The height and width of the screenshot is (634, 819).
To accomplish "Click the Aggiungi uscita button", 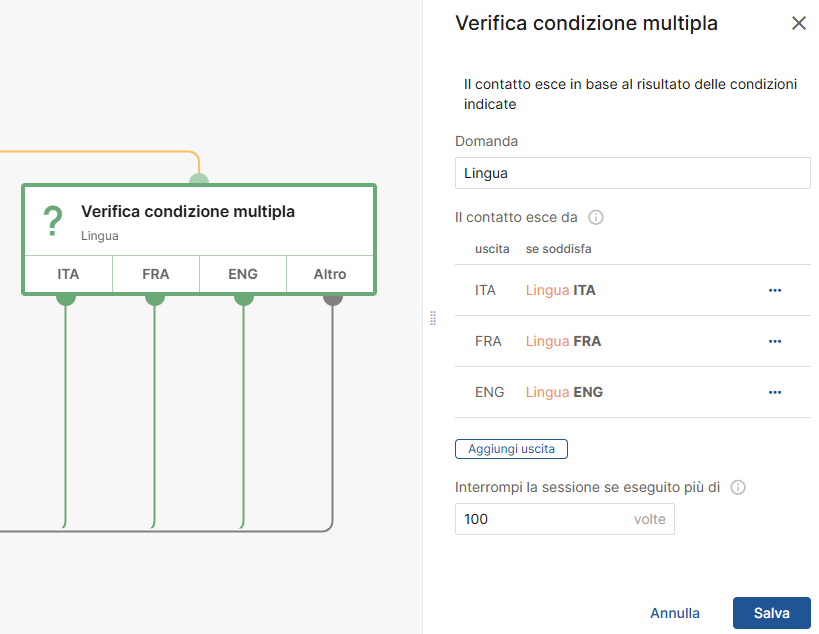I will coord(511,448).
